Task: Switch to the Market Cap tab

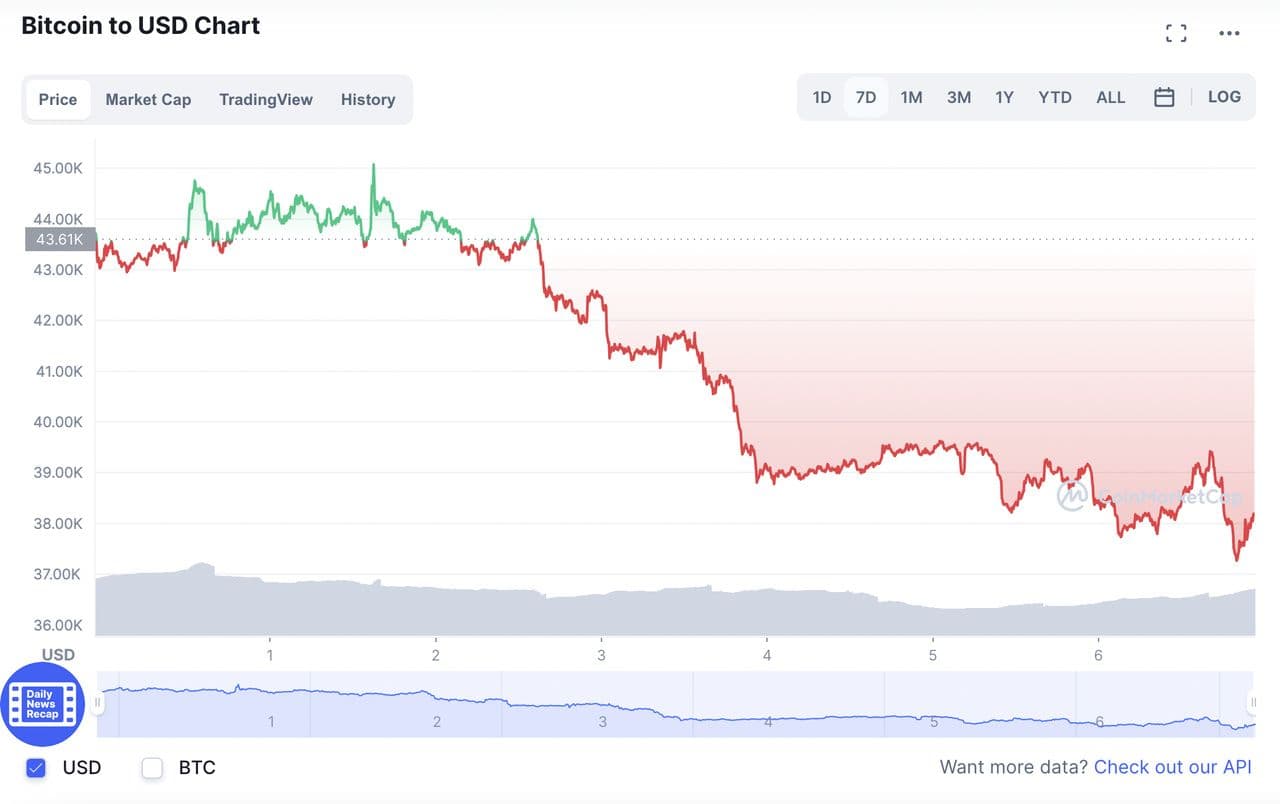Action: click(x=148, y=99)
